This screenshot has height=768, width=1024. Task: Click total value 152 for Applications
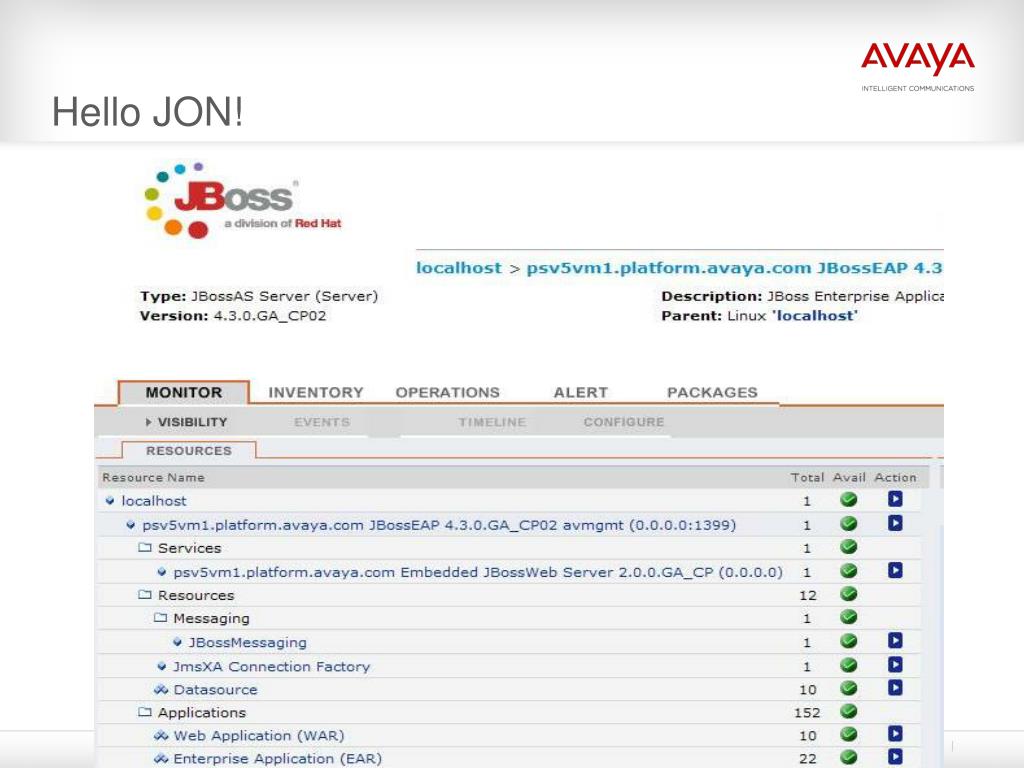coord(807,712)
